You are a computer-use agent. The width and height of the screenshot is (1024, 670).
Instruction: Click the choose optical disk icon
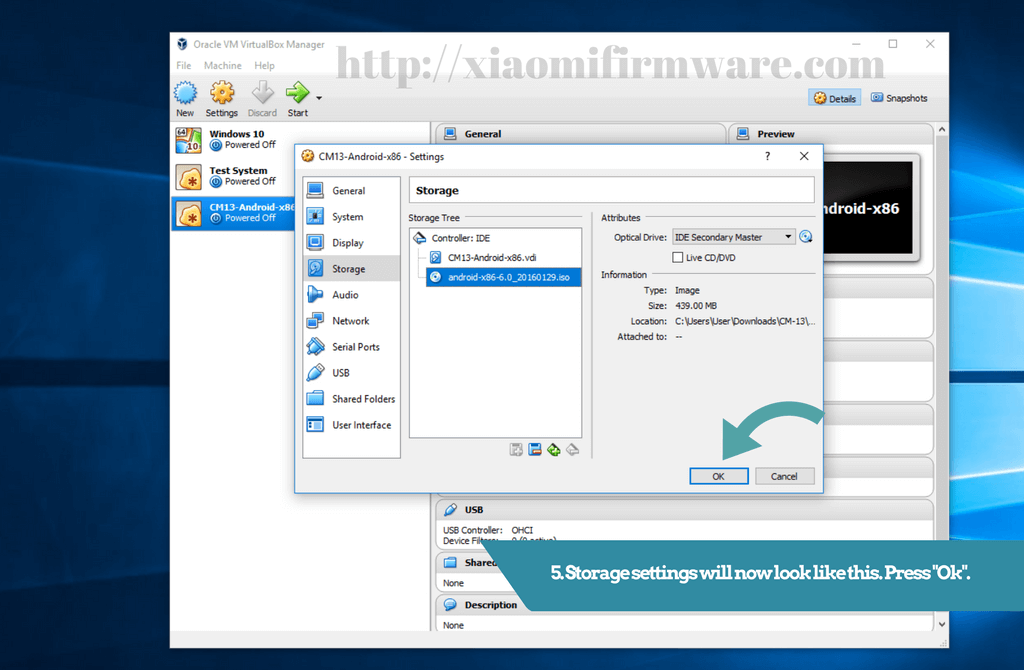806,237
